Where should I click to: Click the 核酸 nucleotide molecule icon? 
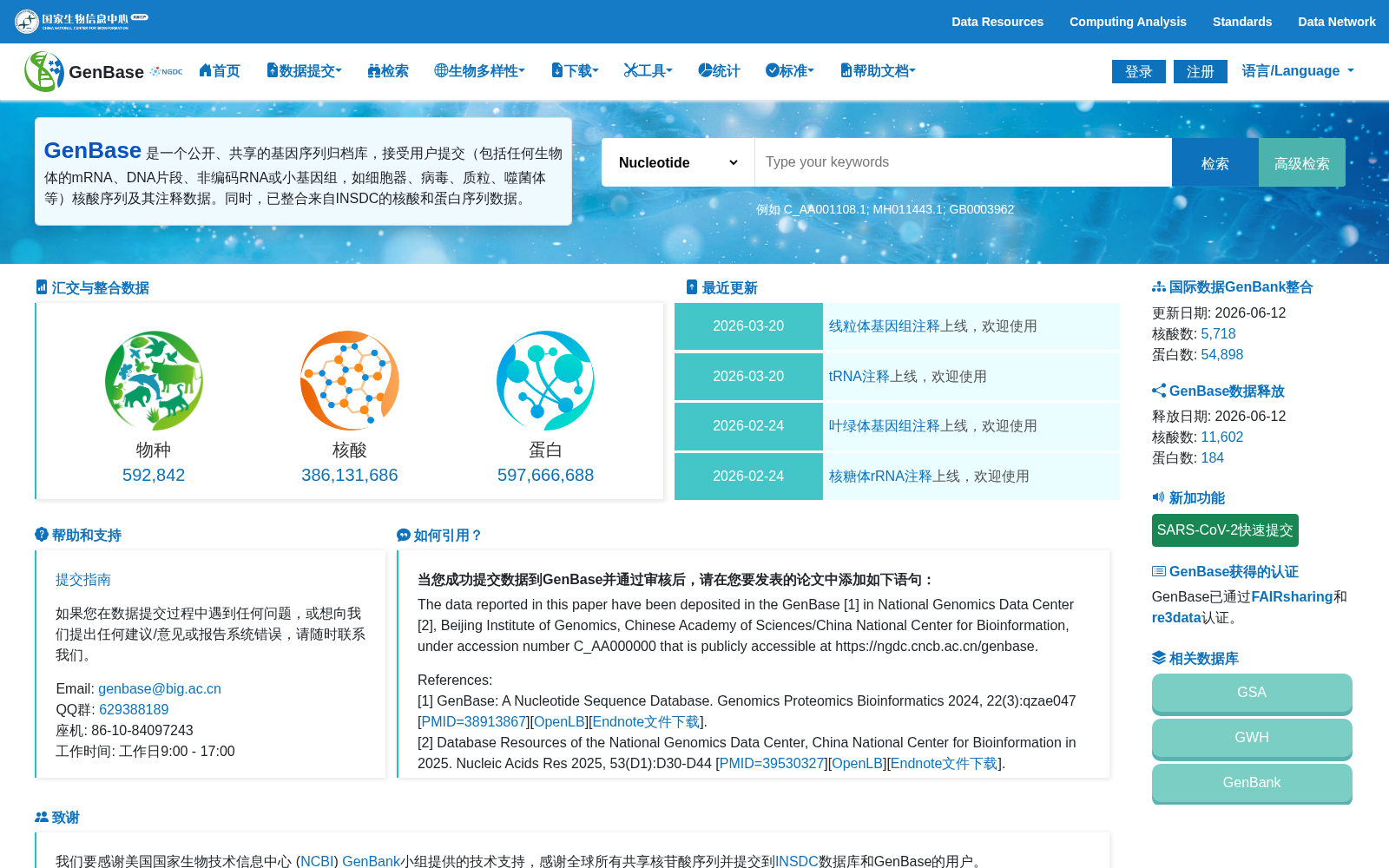click(350, 380)
